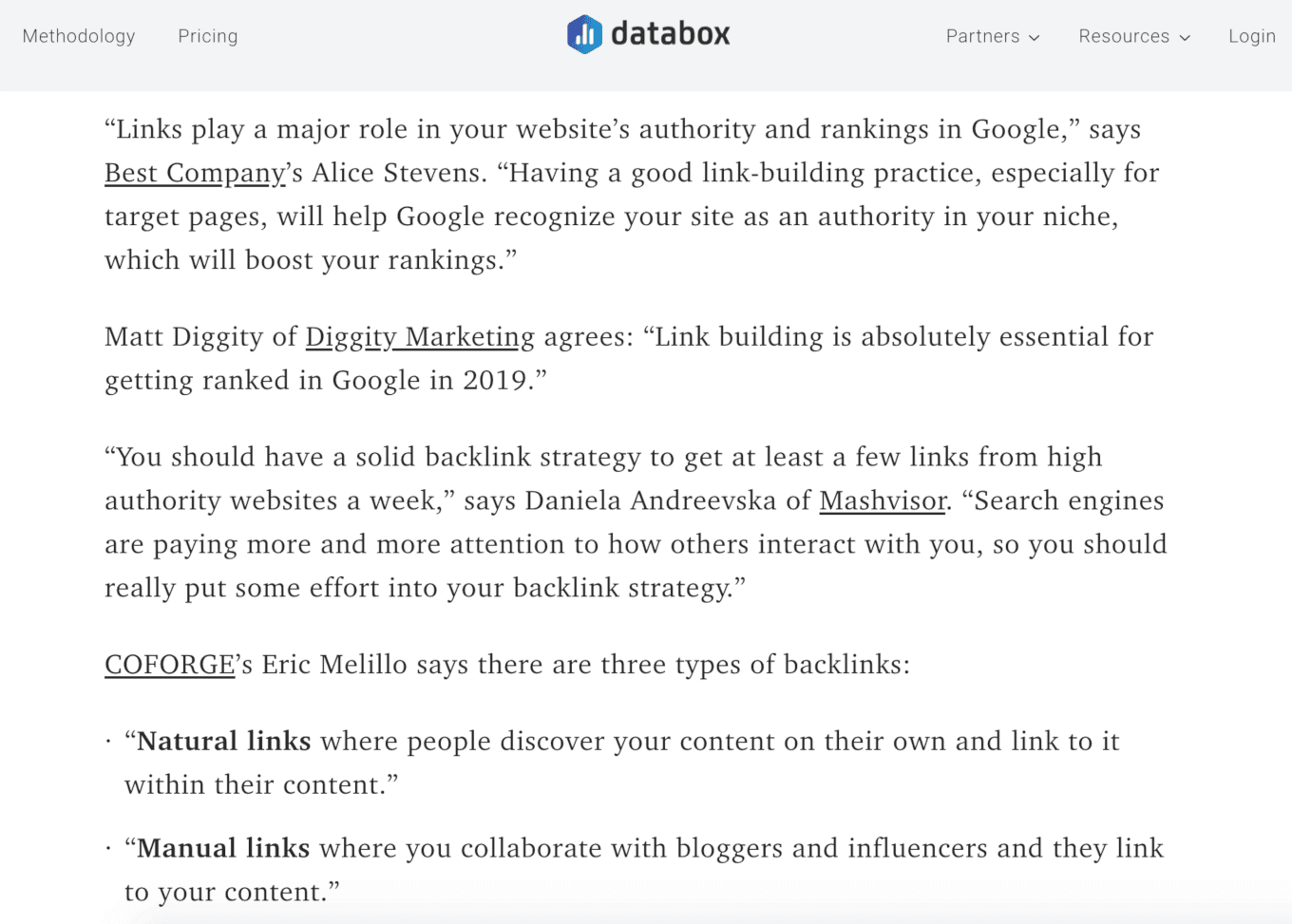The image size is (1292, 924).
Task: Open the COFORGE link
Action: pyautogui.click(x=168, y=664)
